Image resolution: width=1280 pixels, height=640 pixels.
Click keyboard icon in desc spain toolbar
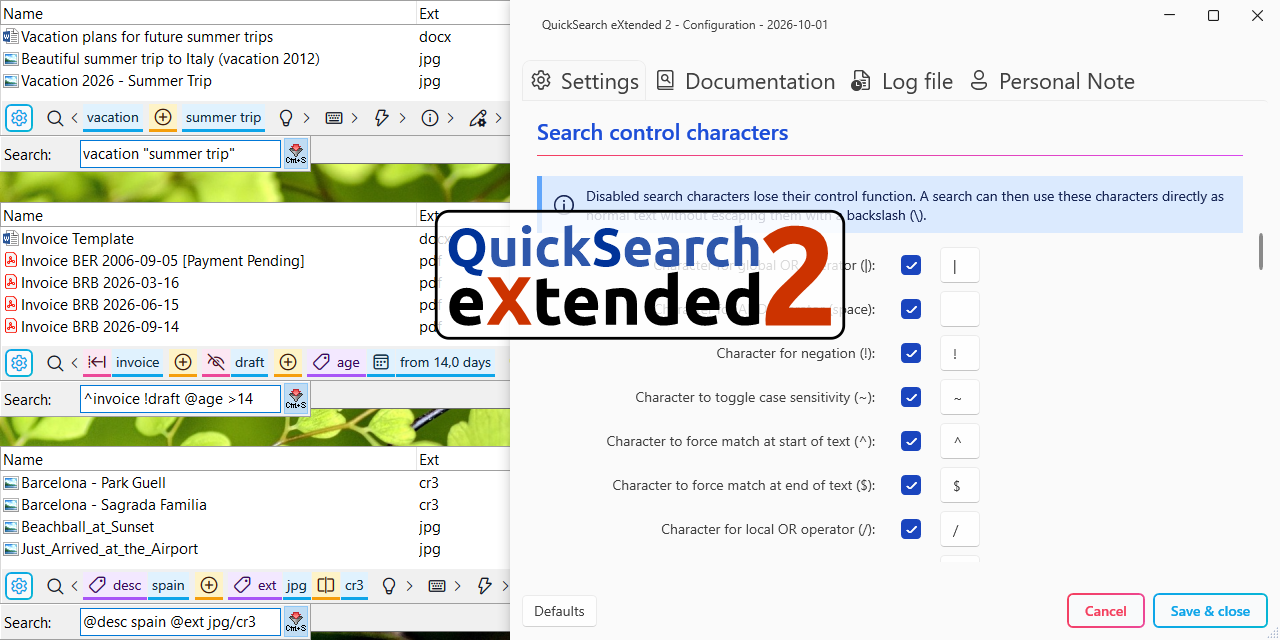[x=437, y=586]
